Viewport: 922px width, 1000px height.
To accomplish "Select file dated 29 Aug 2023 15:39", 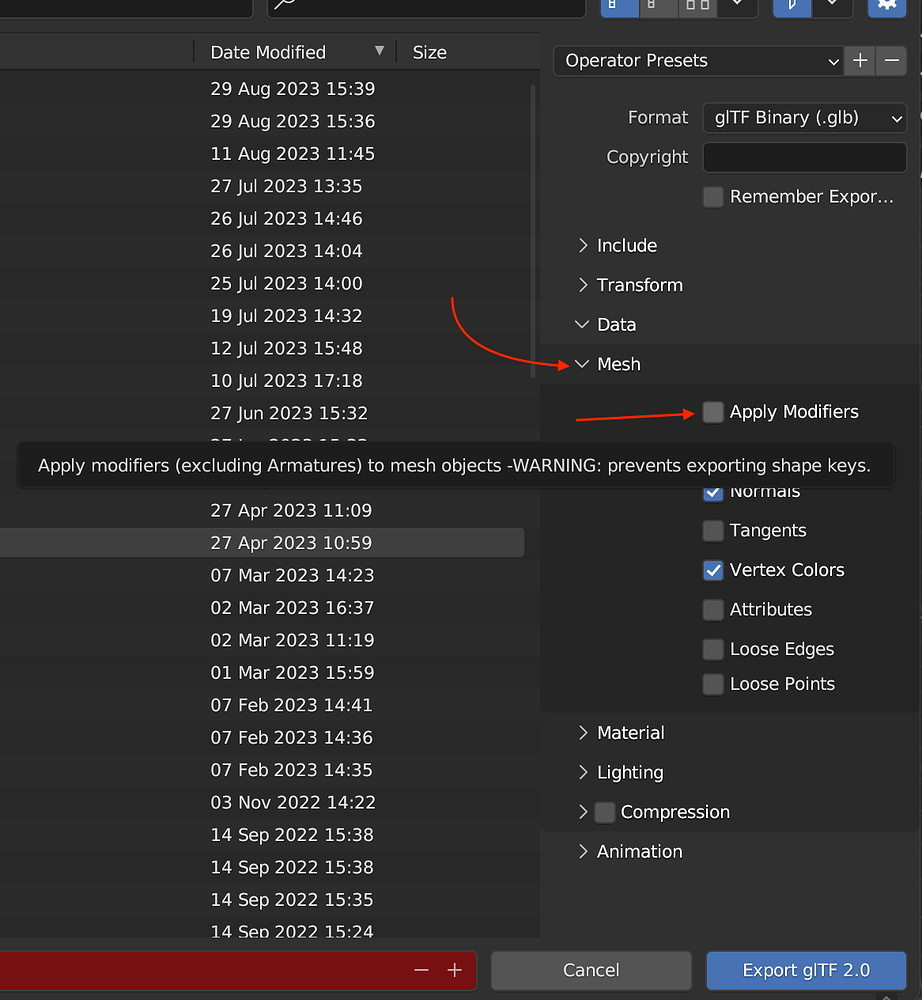I will point(262,89).
